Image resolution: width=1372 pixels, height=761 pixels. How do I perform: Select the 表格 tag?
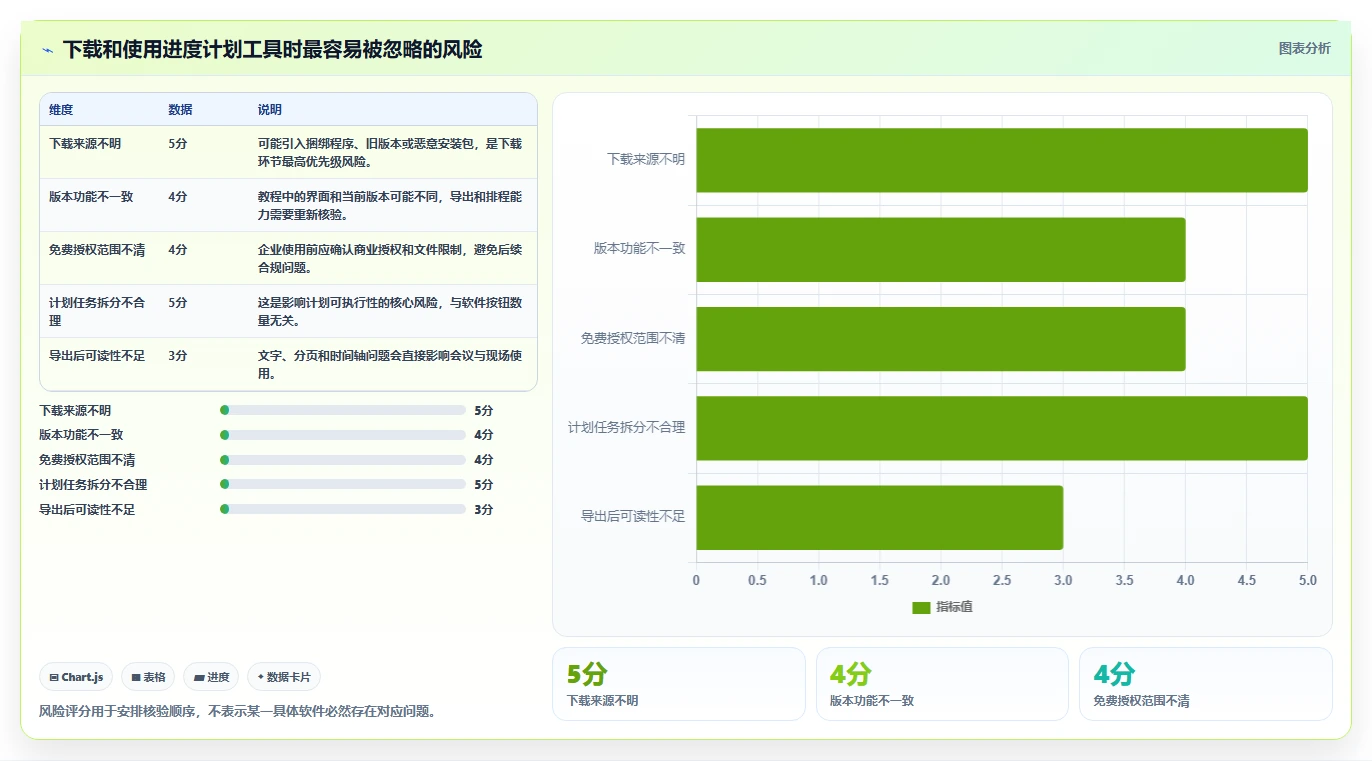point(148,677)
